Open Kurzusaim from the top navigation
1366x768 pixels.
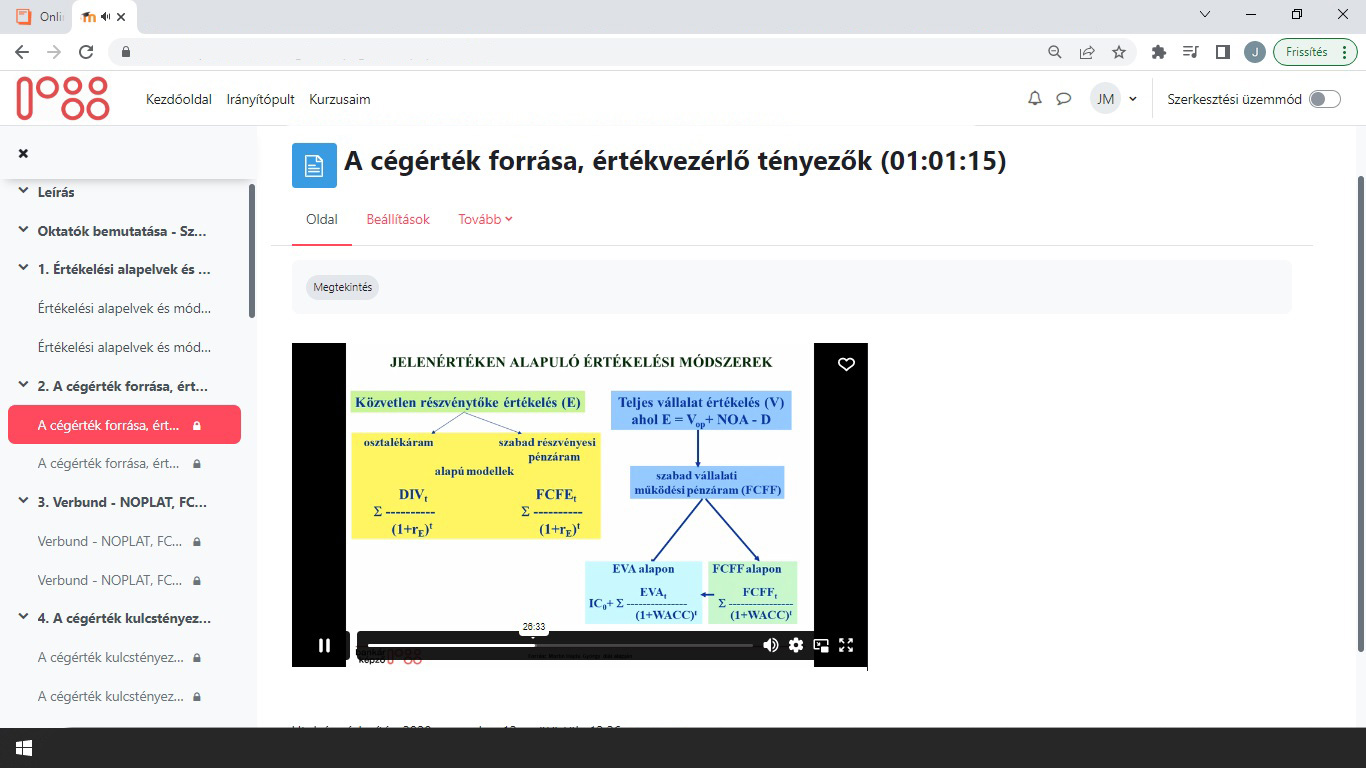point(339,99)
